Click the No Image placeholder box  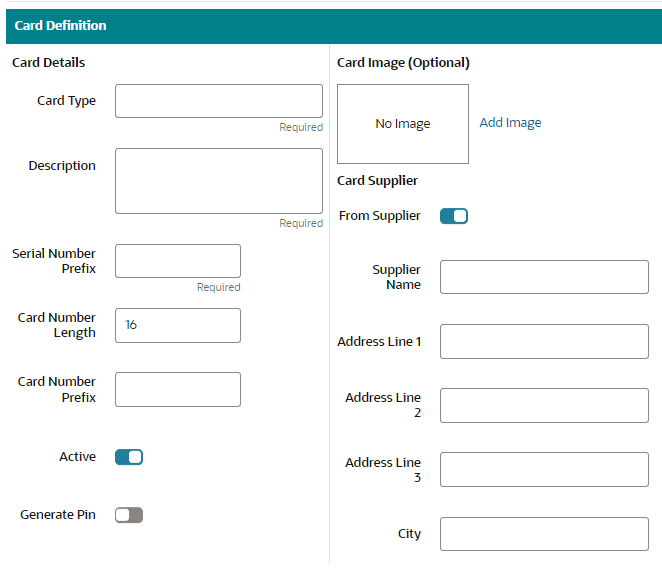[403, 124]
